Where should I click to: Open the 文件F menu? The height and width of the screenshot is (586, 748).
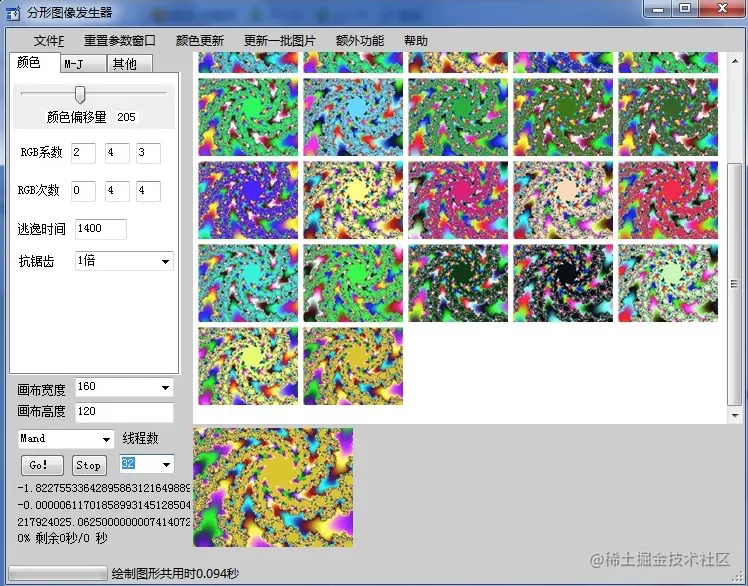tap(49, 41)
